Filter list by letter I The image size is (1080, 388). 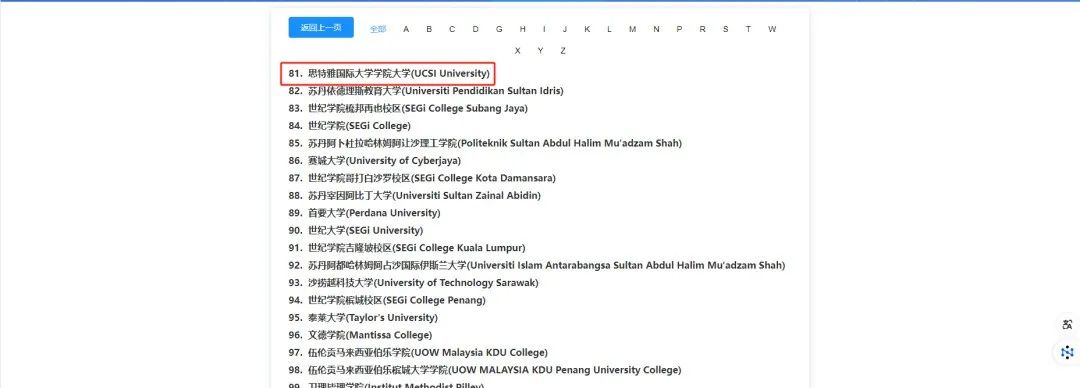pyautogui.click(x=544, y=29)
